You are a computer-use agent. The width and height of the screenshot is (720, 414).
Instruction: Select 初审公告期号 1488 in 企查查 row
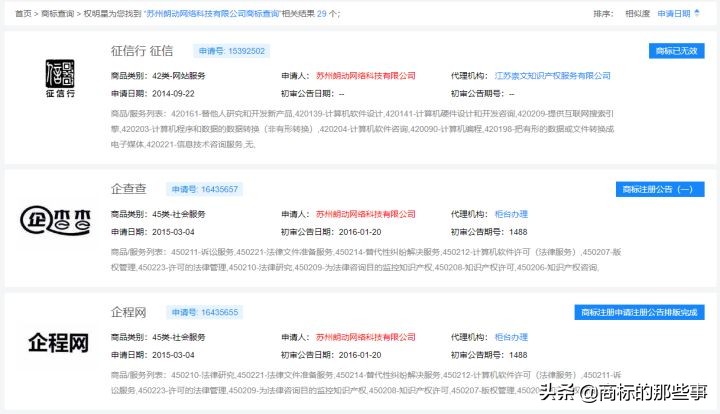(x=518, y=232)
